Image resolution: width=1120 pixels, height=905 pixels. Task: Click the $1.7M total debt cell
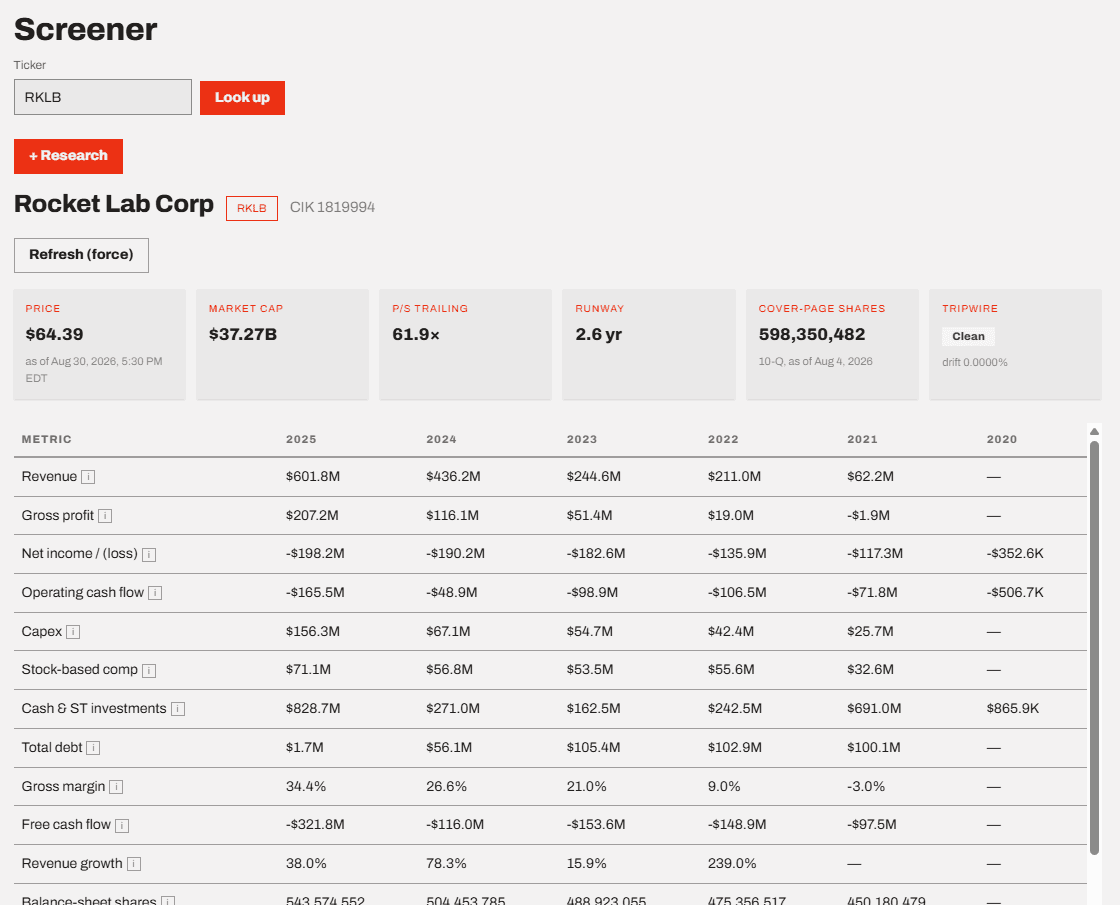click(305, 748)
